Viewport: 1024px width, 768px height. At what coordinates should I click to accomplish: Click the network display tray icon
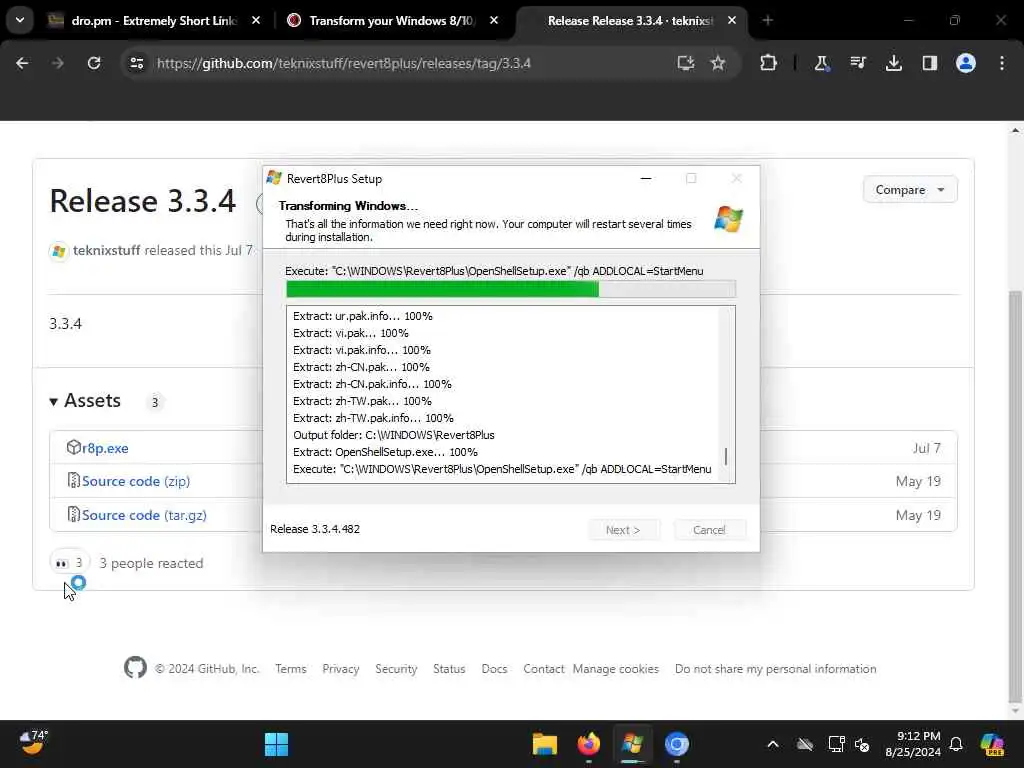[837, 744]
